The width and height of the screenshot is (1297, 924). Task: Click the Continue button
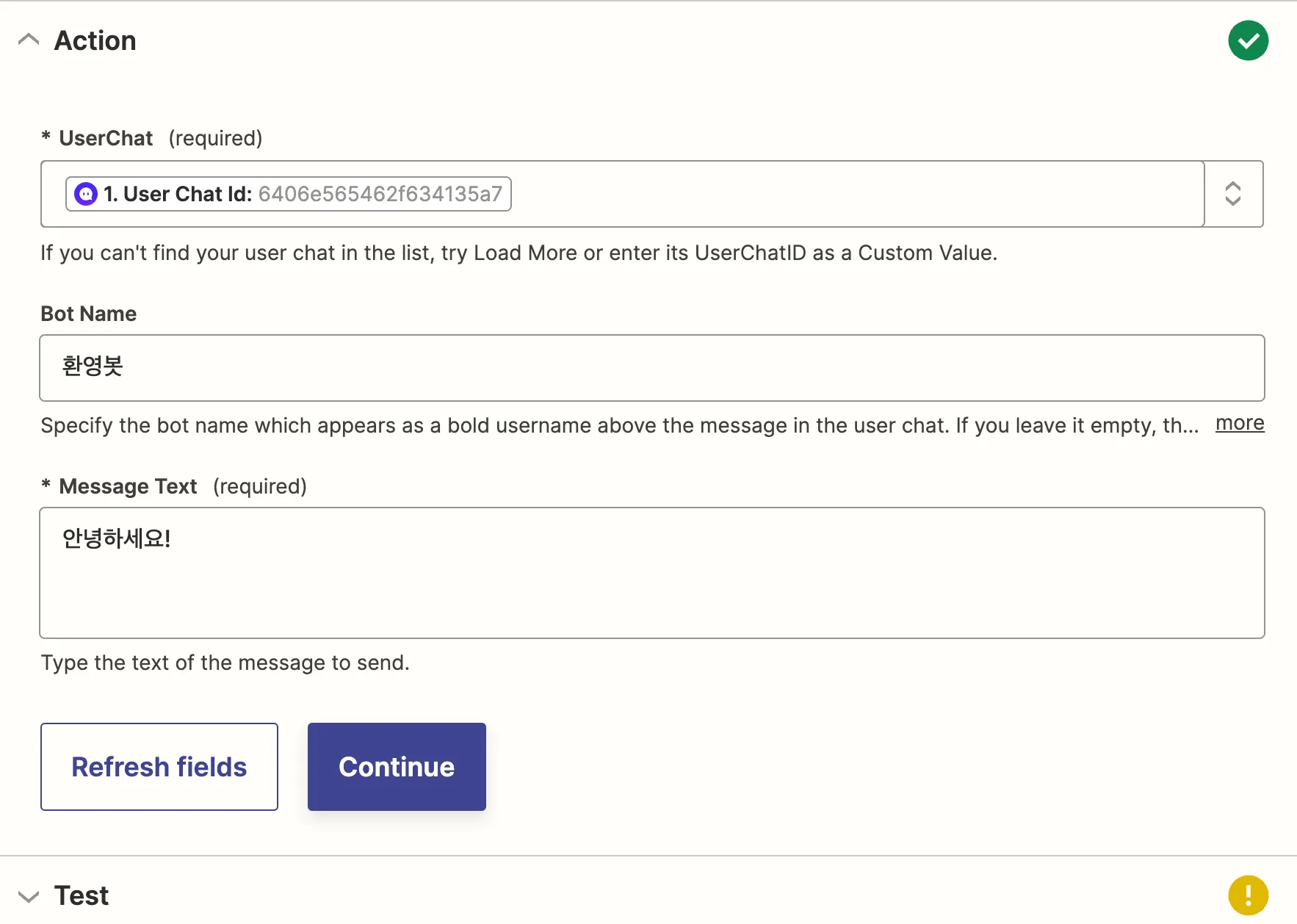(397, 767)
